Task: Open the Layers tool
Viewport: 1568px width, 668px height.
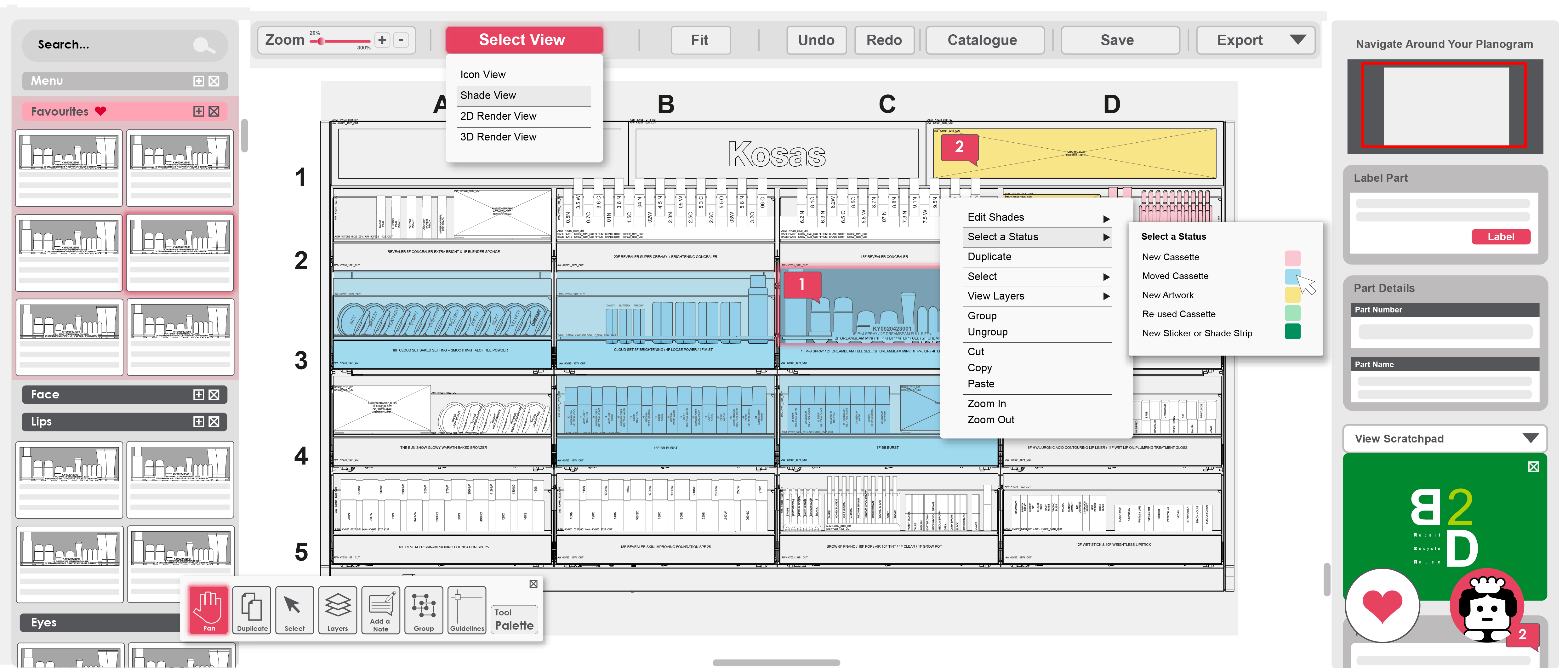Action: coord(337,609)
